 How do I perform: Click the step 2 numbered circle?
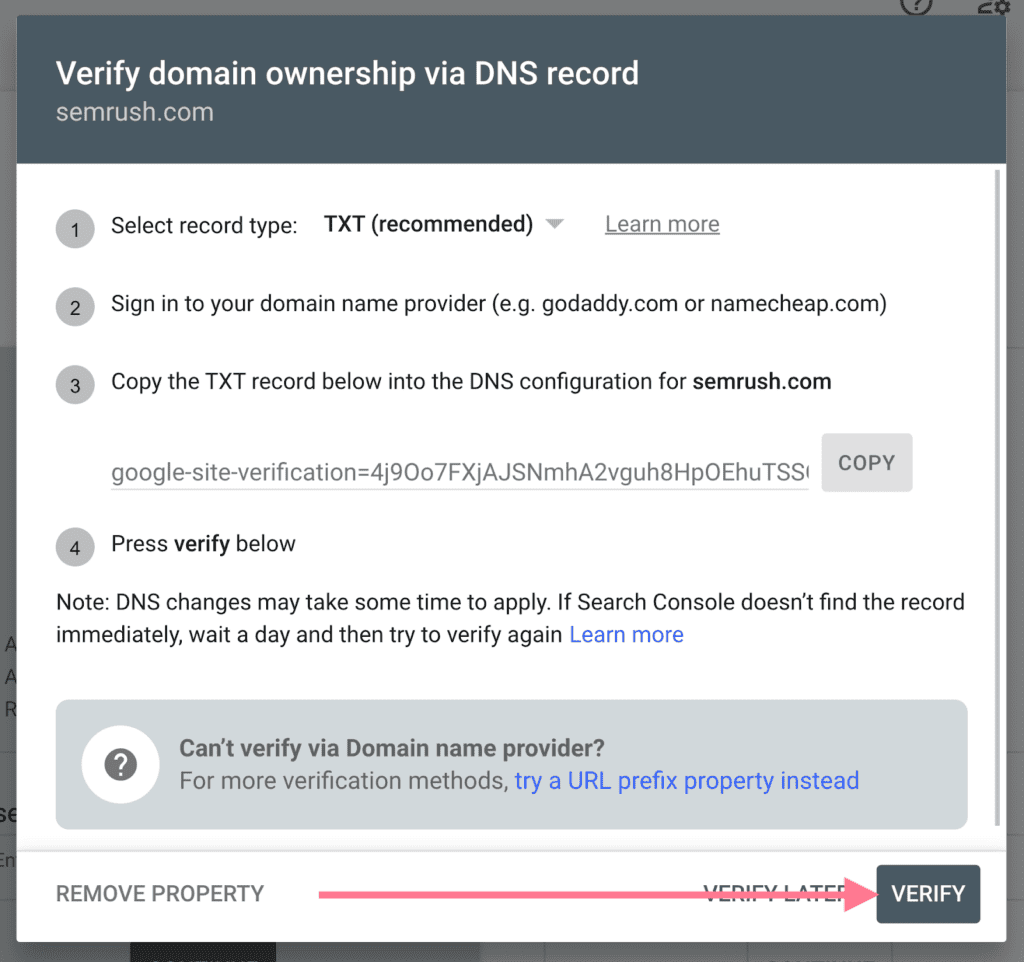click(x=75, y=307)
